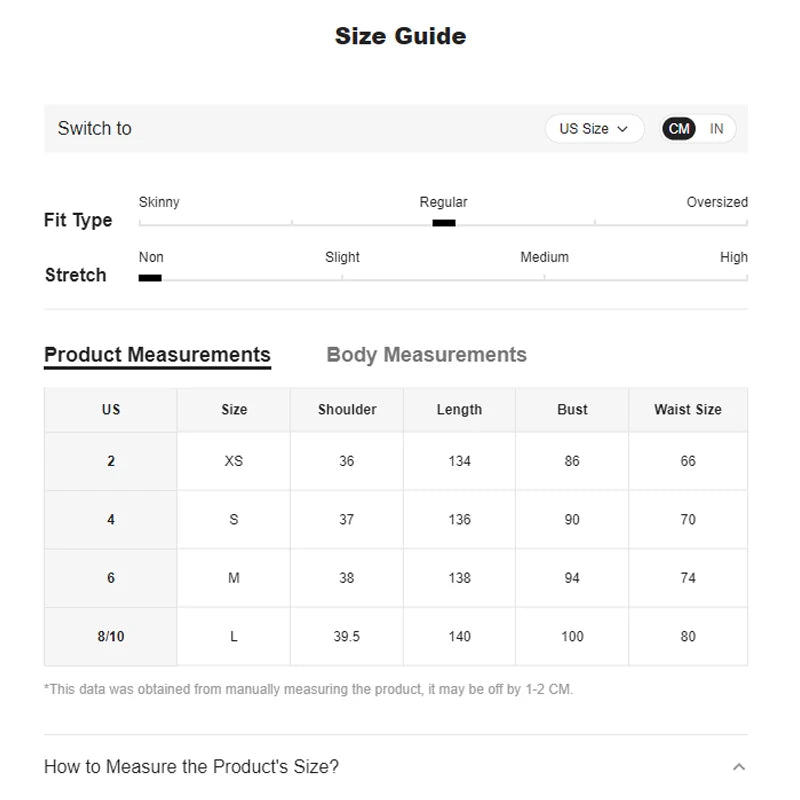This screenshot has width=800, height=800.
Task: Select the US 8/10 row header
Action: [x=111, y=636]
